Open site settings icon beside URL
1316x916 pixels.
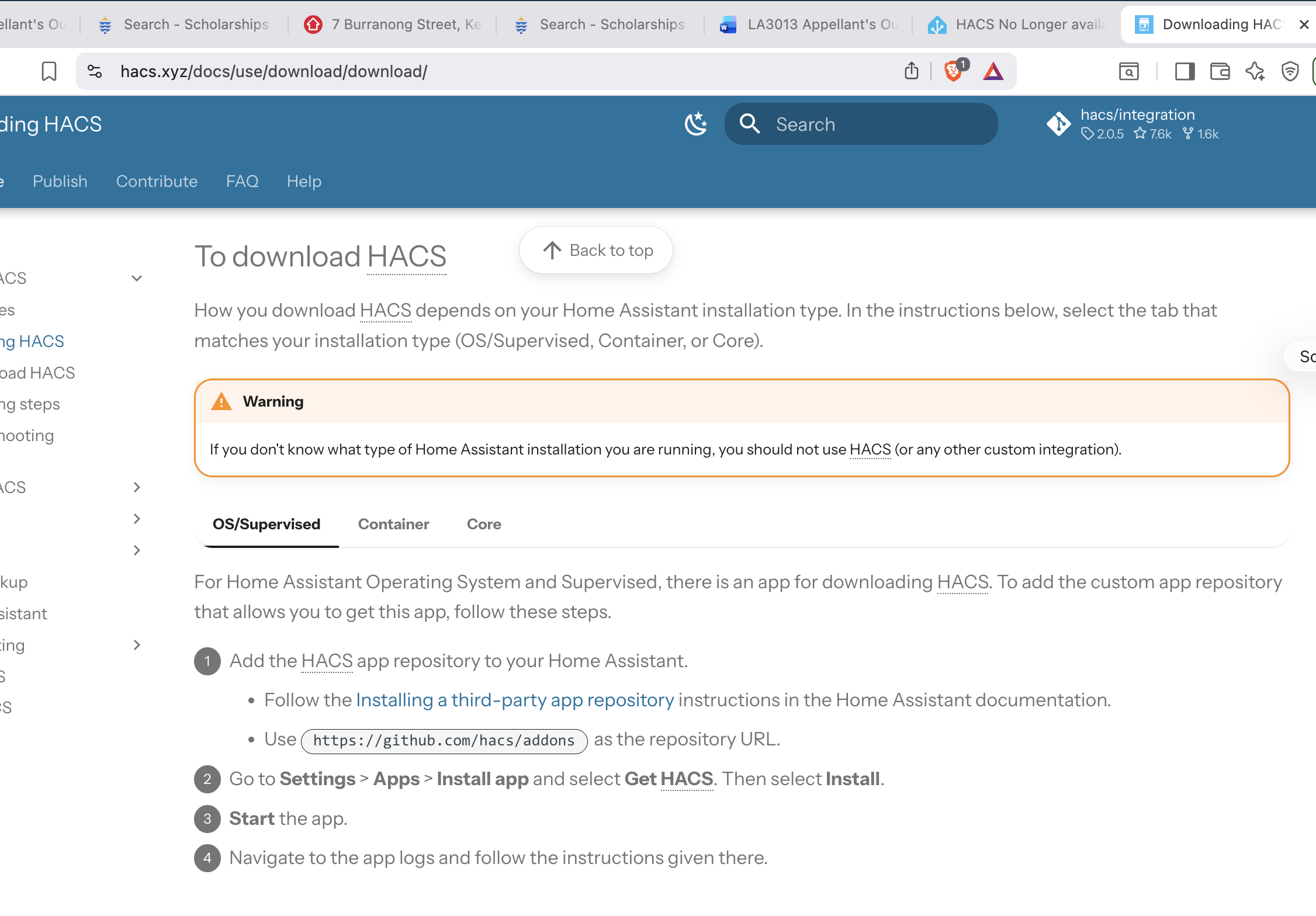95,71
